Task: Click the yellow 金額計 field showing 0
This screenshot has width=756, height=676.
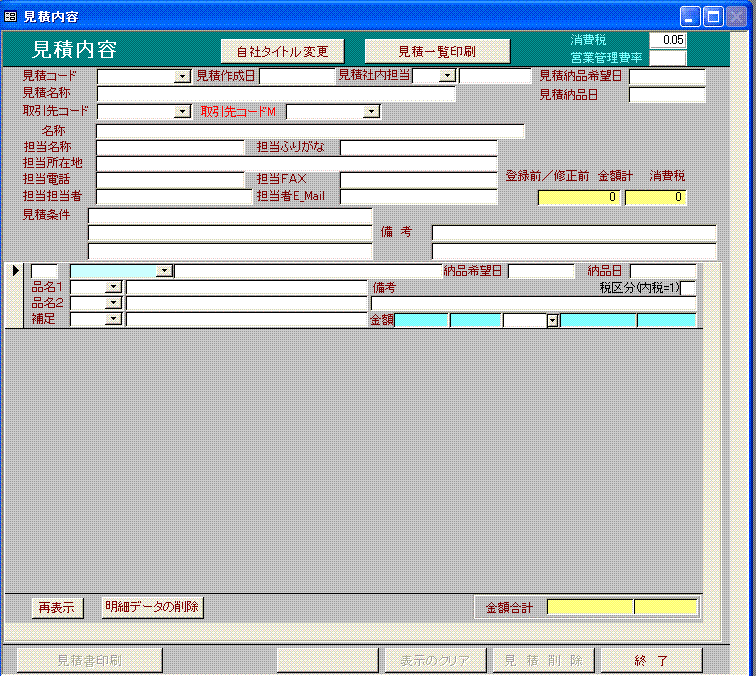Action: click(579, 197)
